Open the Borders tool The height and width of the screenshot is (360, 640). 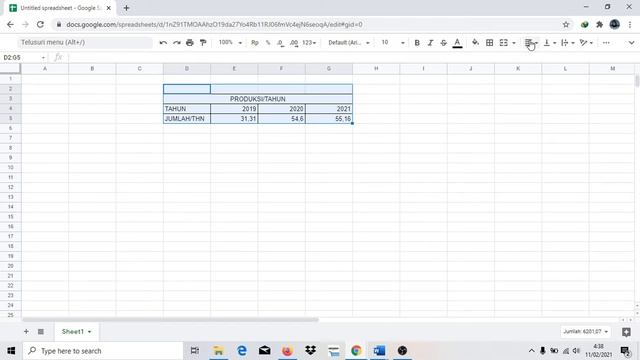pyautogui.click(x=489, y=42)
